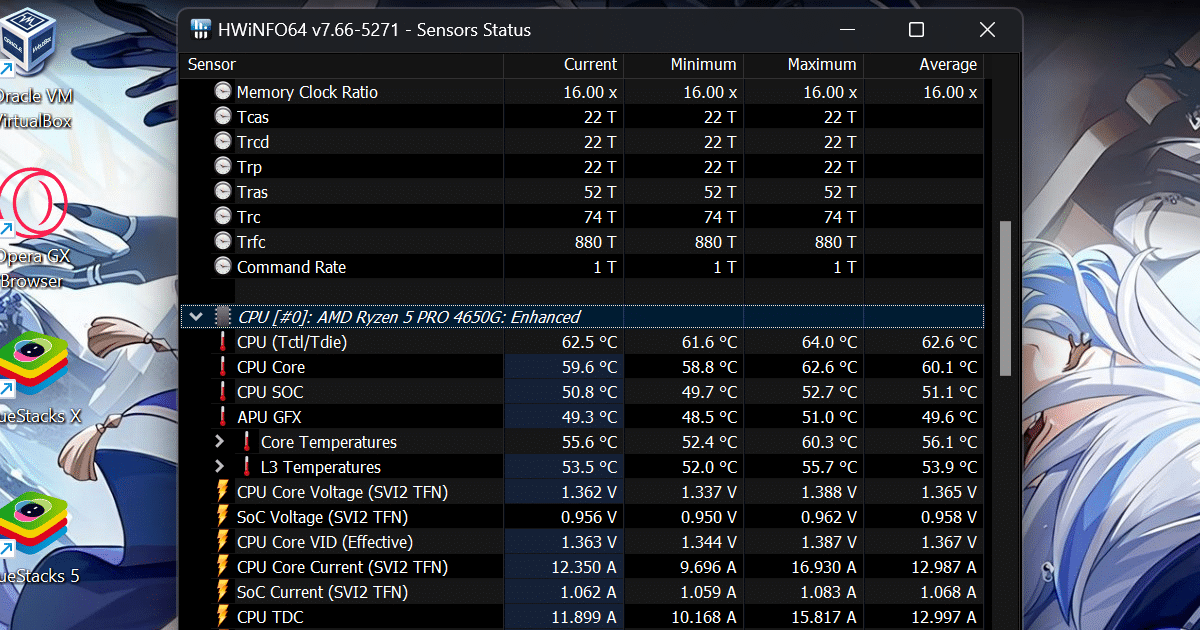Click the vertical scrollbar thumb
1200x630 pixels.
point(1005,298)
